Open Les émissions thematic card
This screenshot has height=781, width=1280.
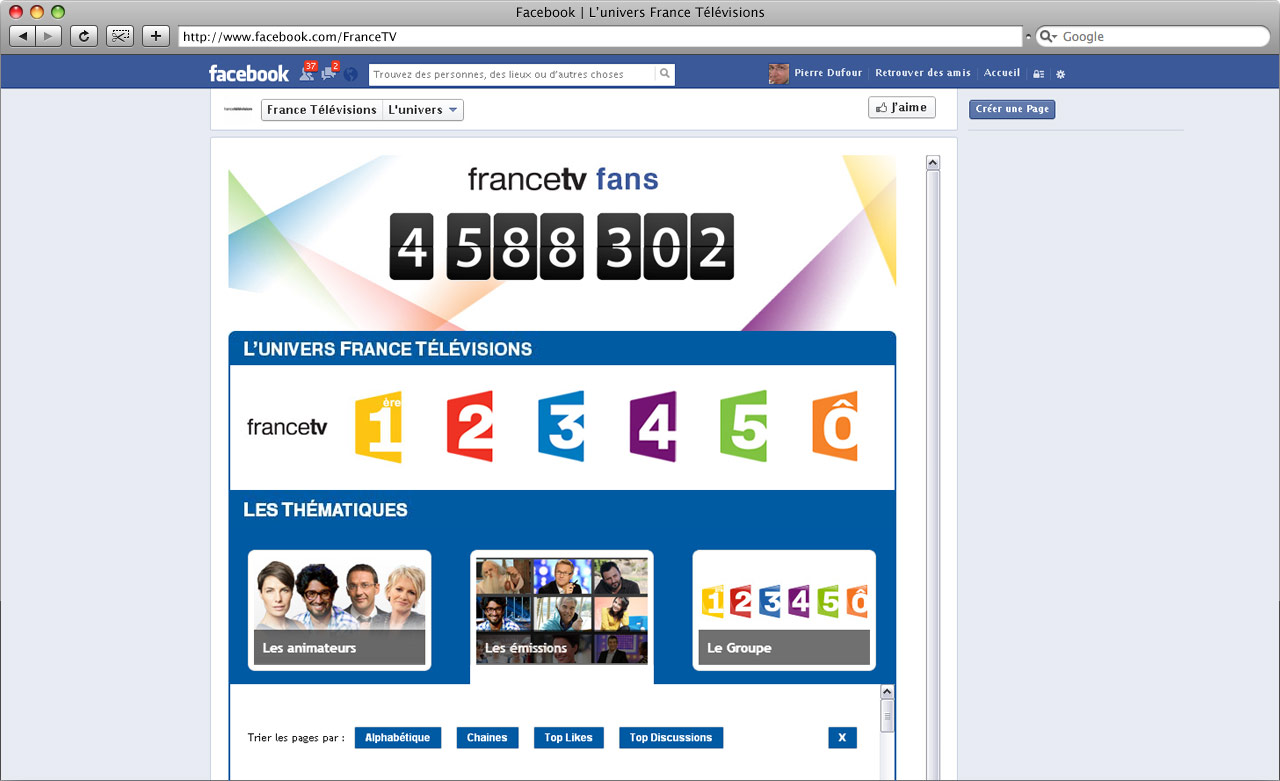562,610
